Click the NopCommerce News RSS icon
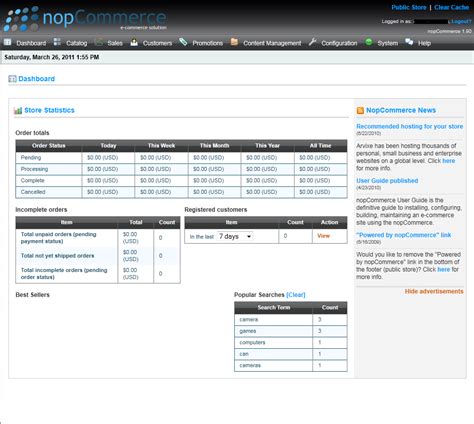The width and height of the screenshot is (474, 424). [x=360, y=110]
